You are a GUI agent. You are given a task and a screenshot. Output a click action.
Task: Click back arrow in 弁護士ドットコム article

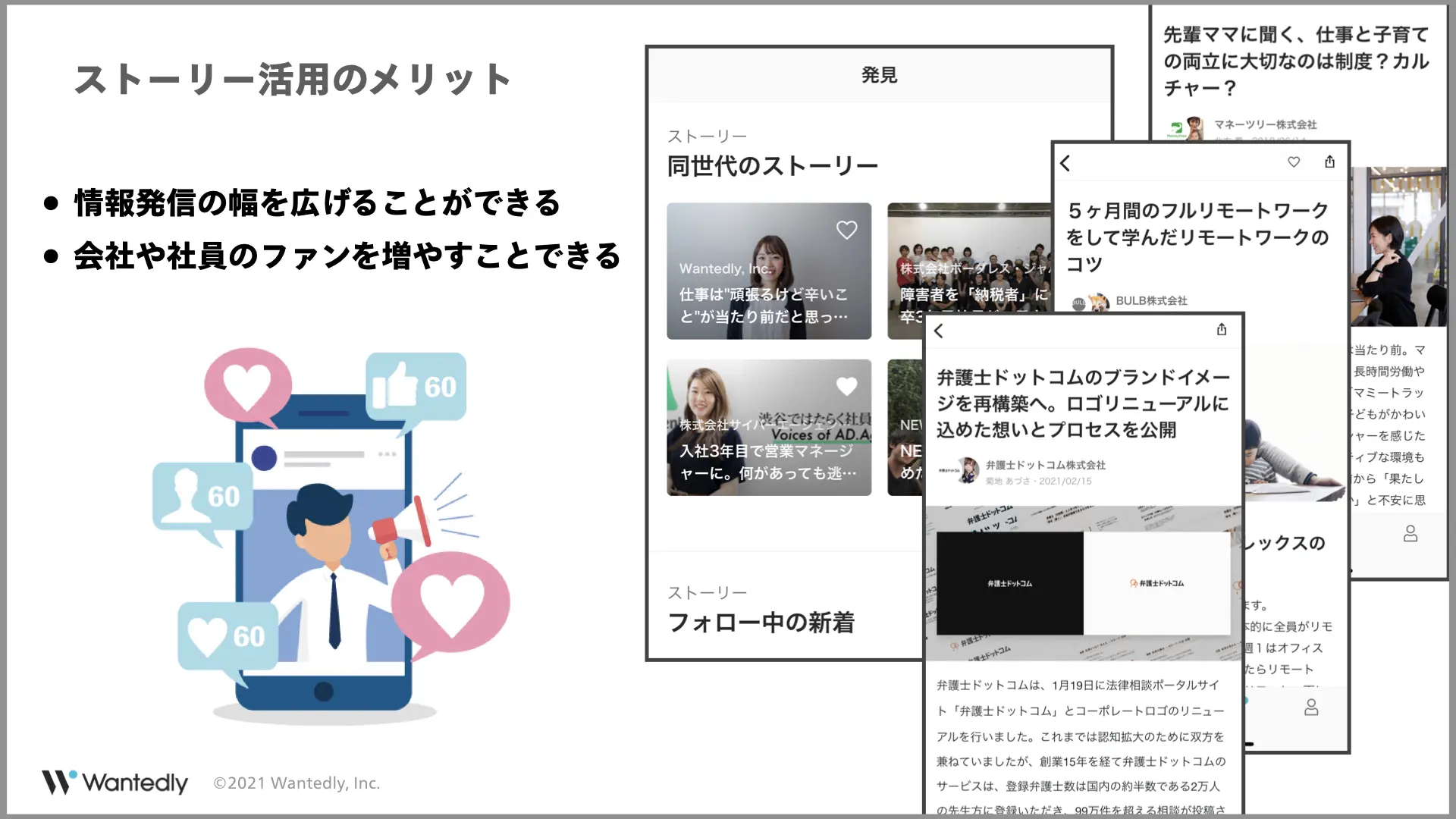[939, 331]
